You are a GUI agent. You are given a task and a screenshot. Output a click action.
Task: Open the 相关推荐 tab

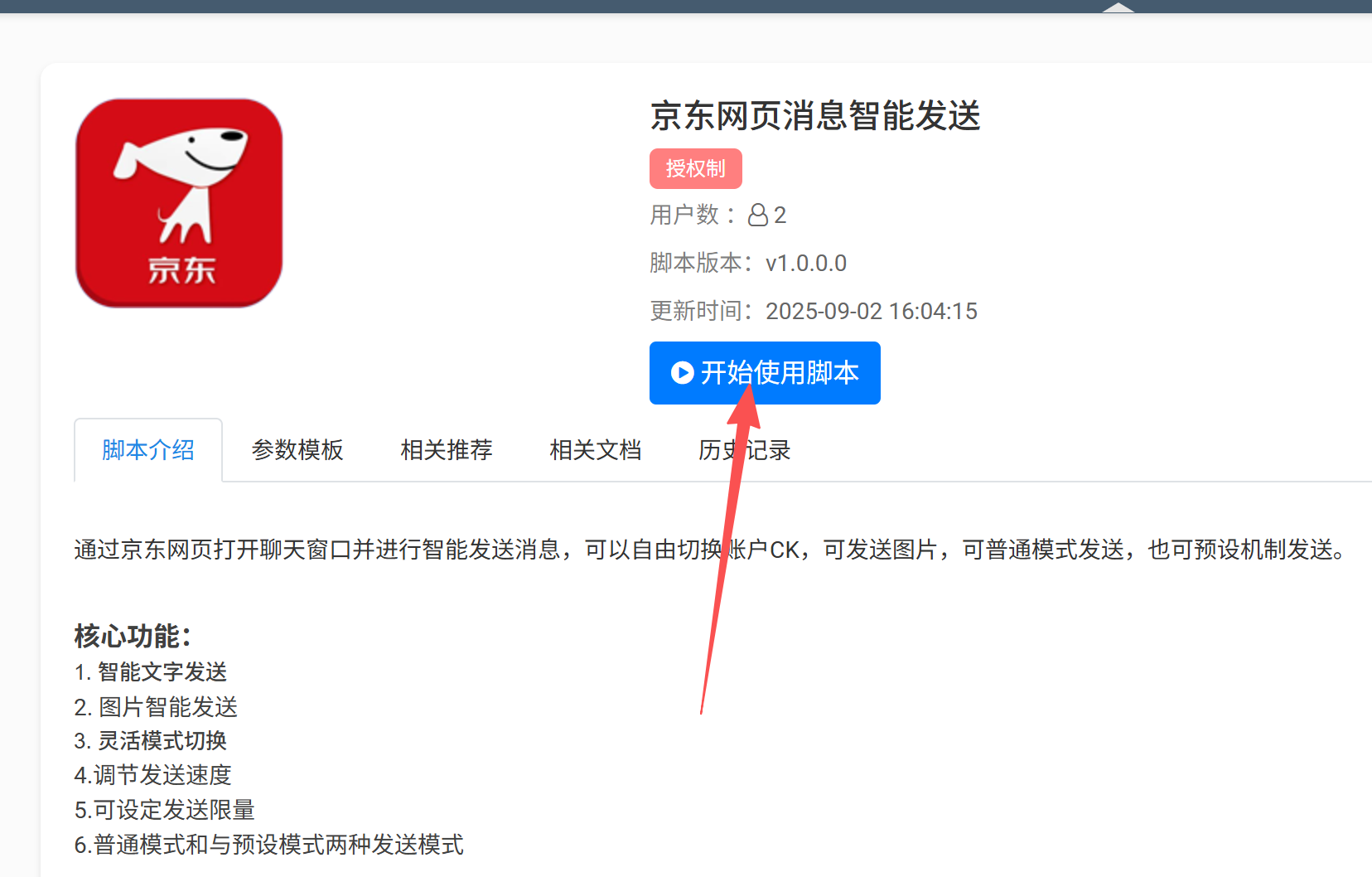coord(447,450)
